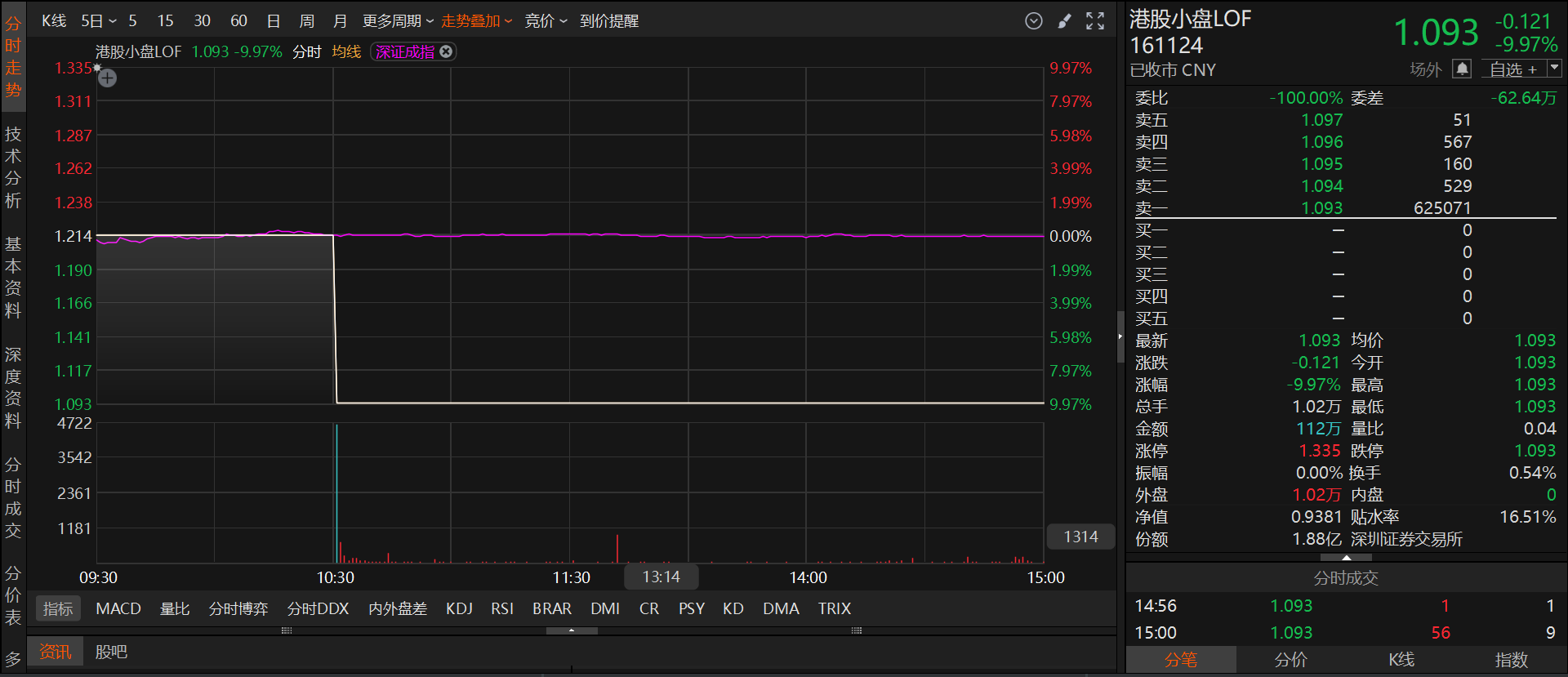The width and height of the screenshot is (1568, 677).
Task: Enter fullscreen chart with expand icon
Action: (x=1095, y=21)
